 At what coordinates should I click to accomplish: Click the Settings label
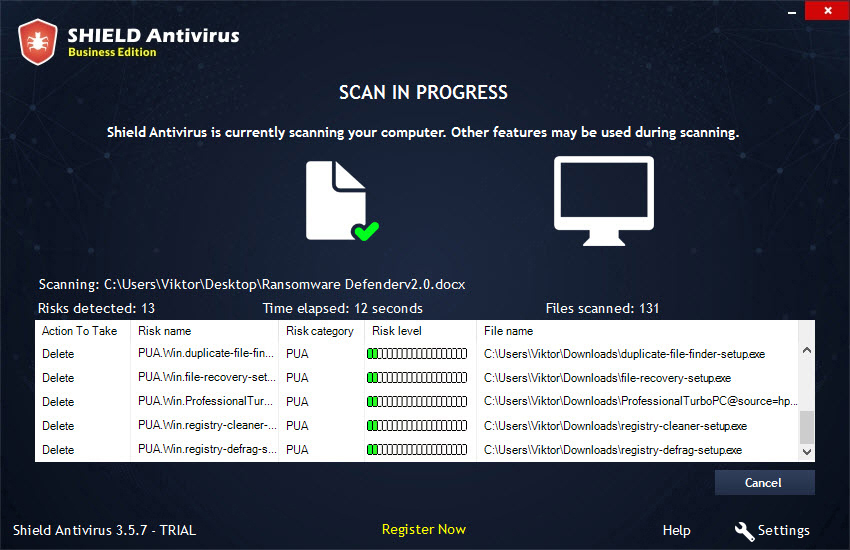783,530
